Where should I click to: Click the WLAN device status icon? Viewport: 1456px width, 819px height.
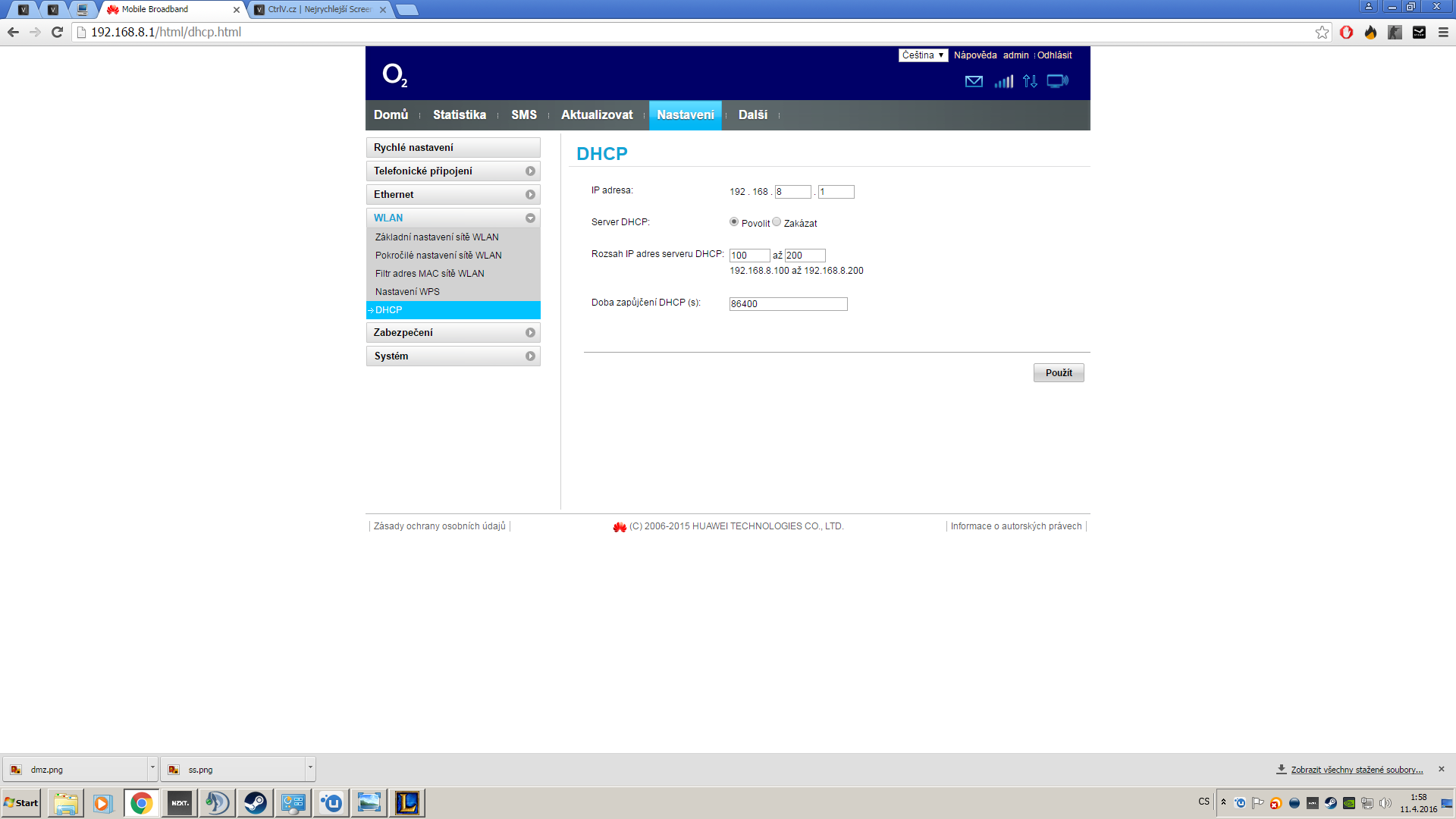coord(1057,81)
